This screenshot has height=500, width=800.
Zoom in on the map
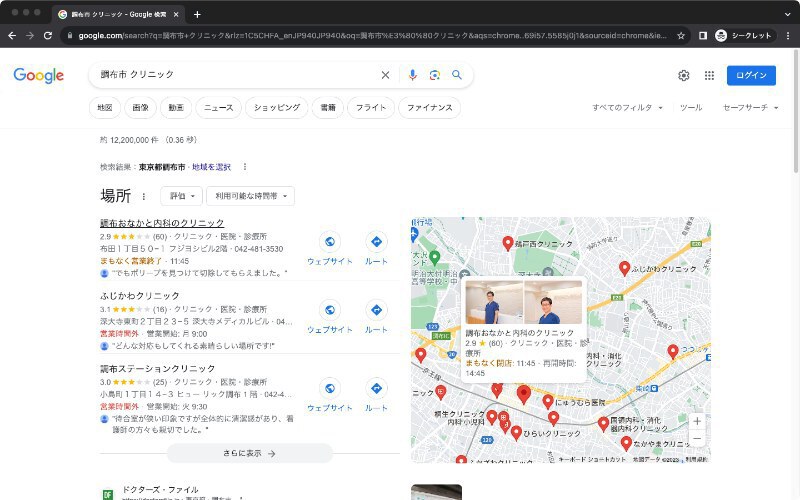pos(697,421)
